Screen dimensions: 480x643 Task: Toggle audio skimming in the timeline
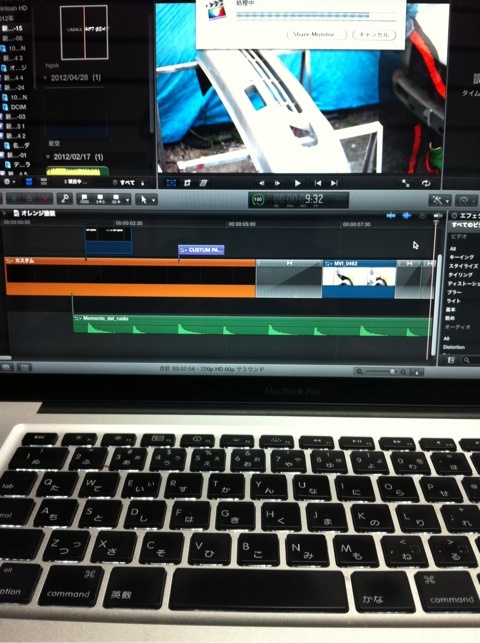(407, 215)
